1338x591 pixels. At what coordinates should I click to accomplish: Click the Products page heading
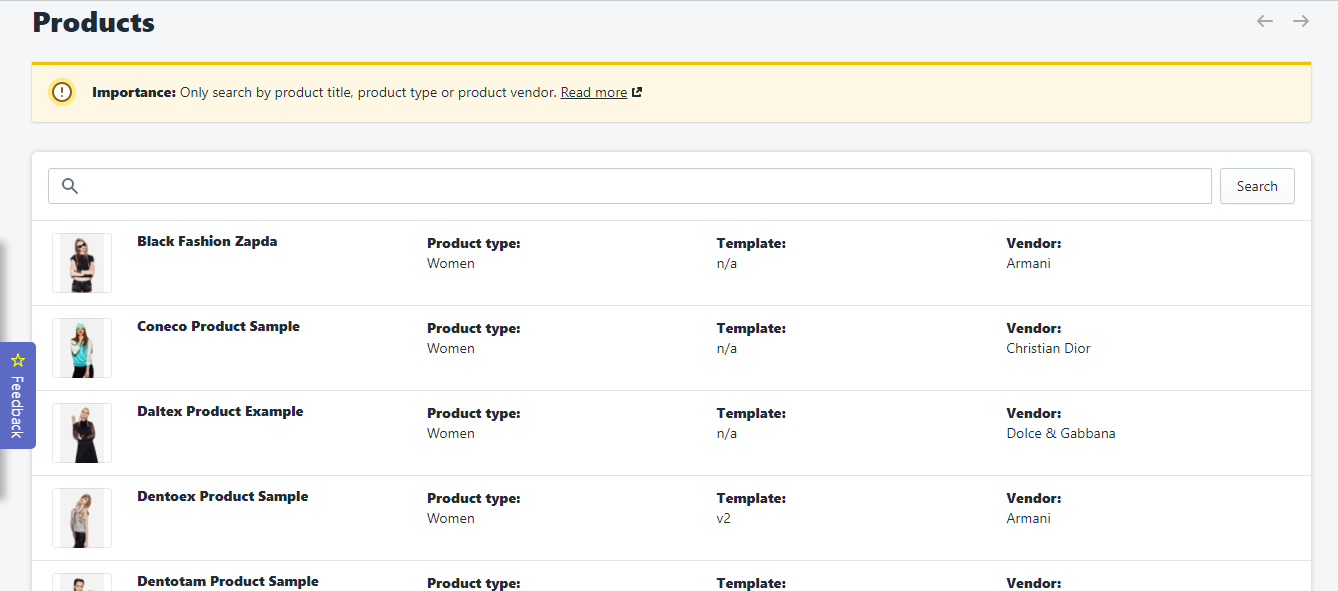point(94,22)
